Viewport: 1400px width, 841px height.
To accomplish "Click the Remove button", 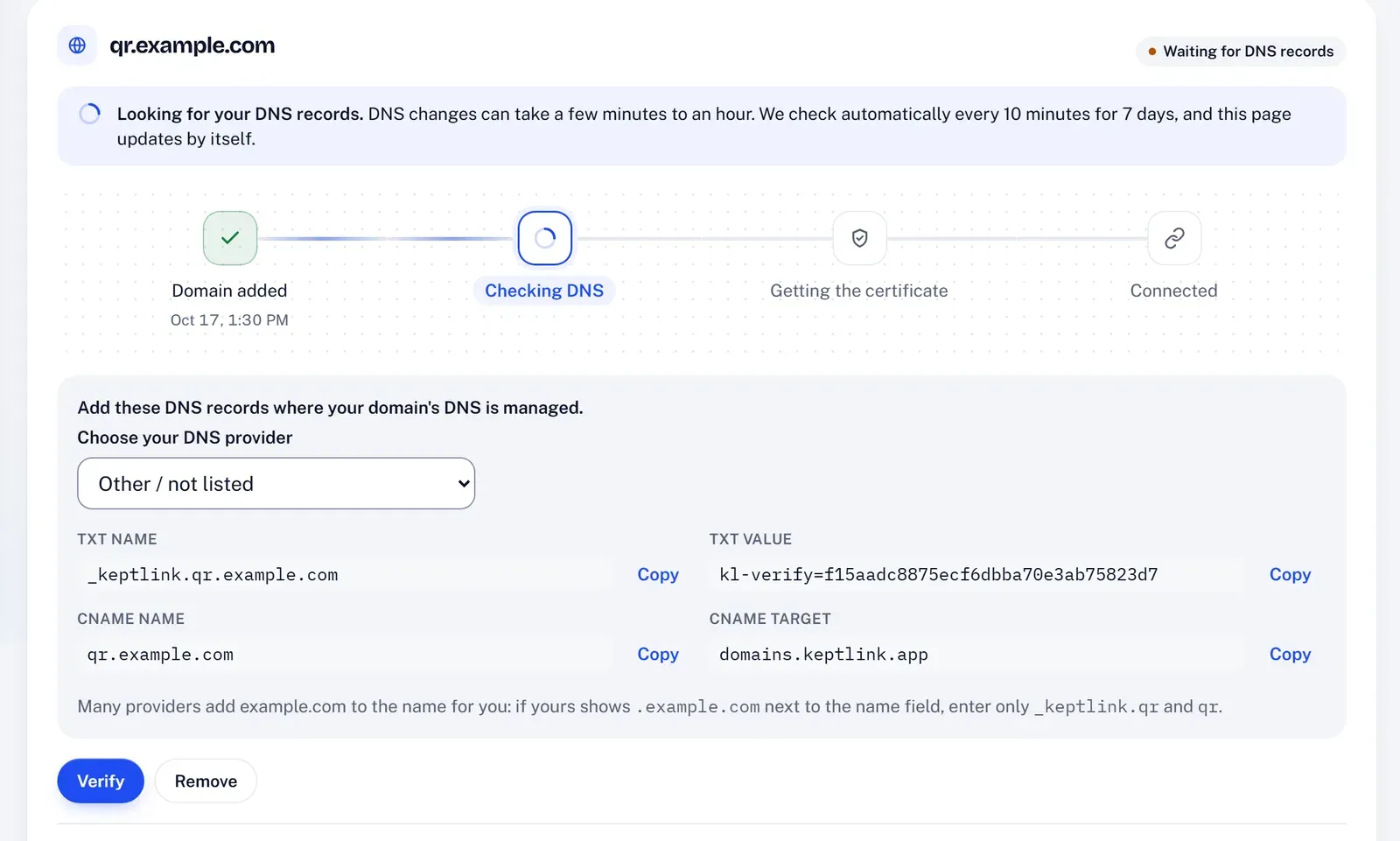I will [x=206, y=781].
